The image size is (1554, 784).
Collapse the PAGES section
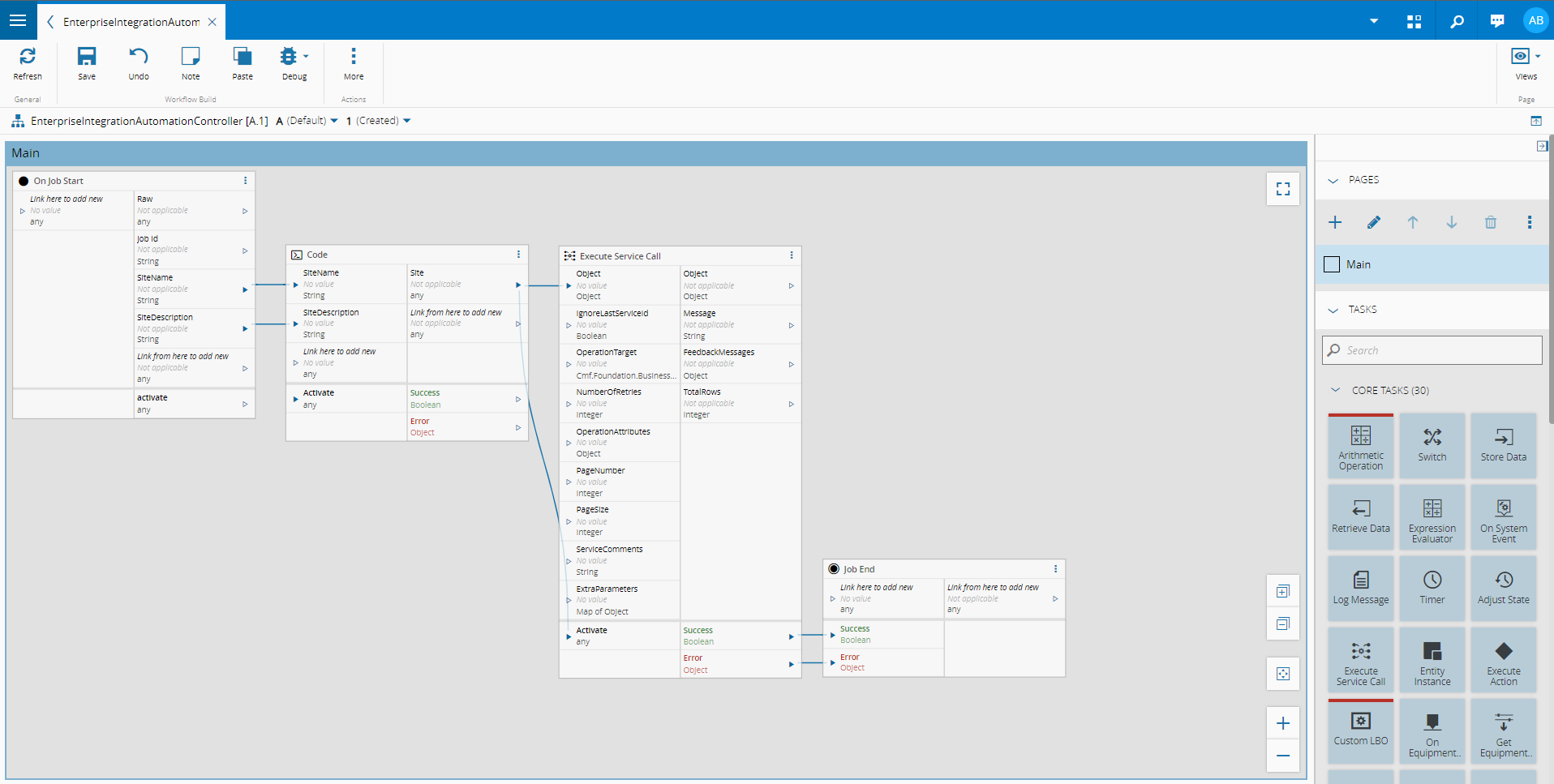coord(1333,180)
